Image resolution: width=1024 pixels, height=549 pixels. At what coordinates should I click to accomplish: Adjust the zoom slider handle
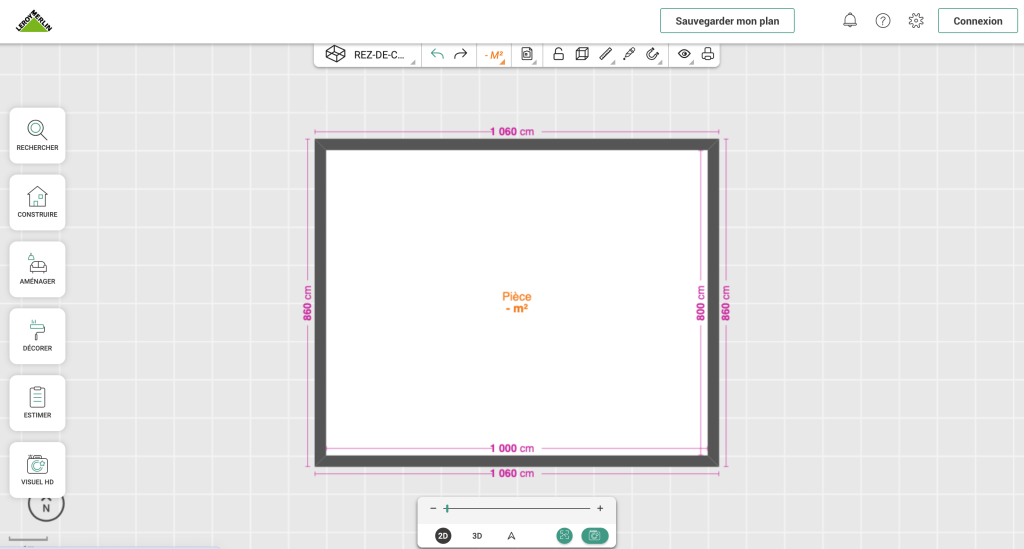447,509
